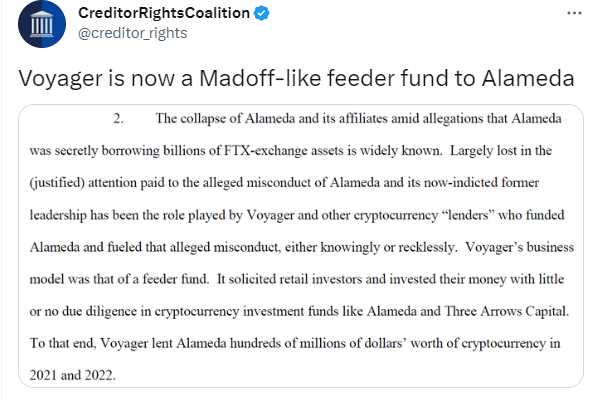Click the paragraph number 2 in the document
The image size is (589, 400).
118,119
